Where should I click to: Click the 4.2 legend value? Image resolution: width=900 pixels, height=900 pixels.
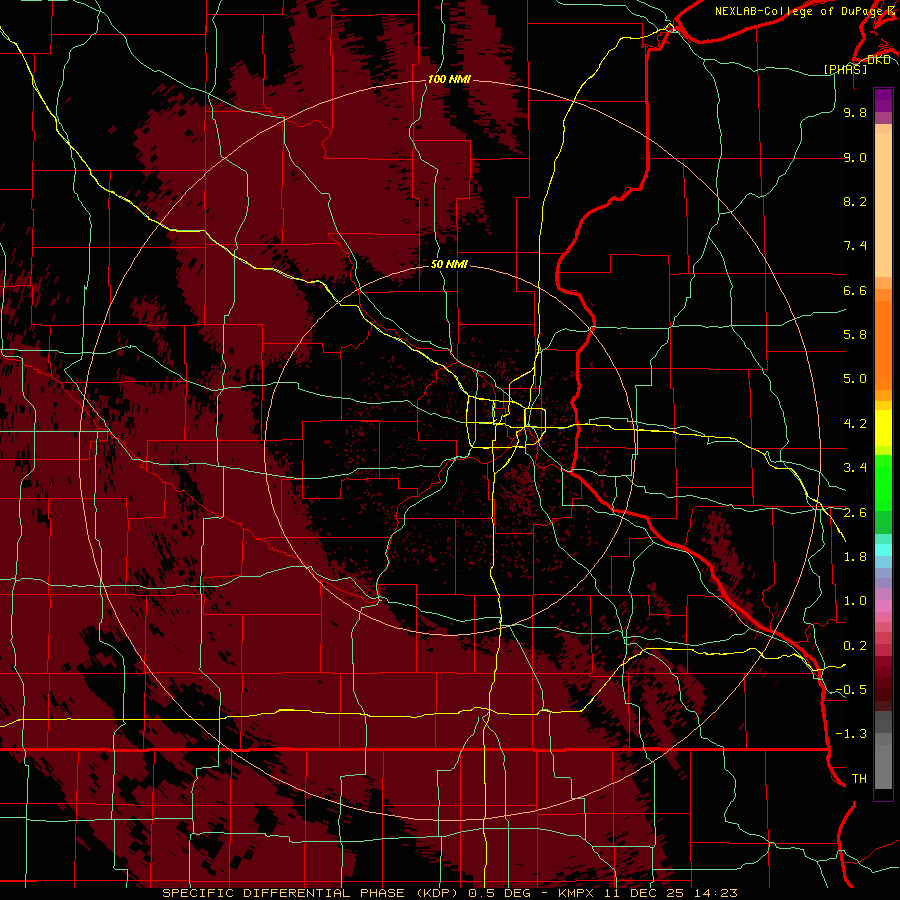pos(855,424)
